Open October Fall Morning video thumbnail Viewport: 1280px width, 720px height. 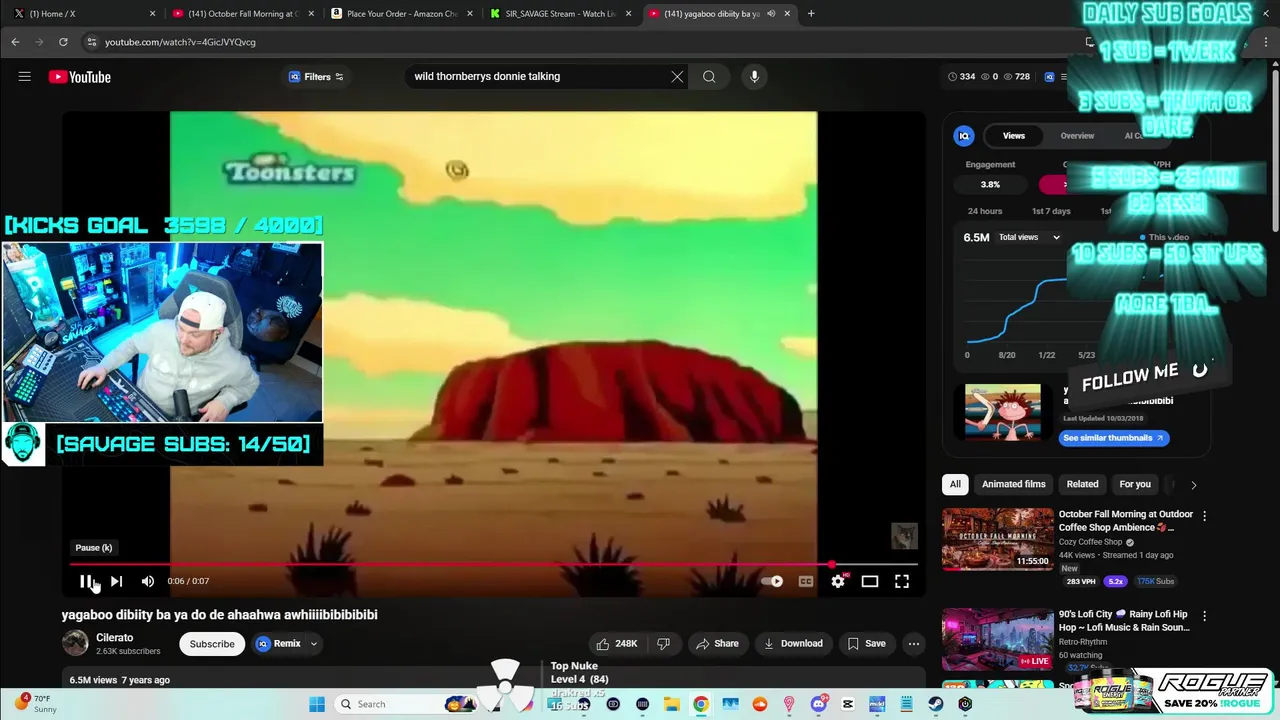tap(997, 539)
